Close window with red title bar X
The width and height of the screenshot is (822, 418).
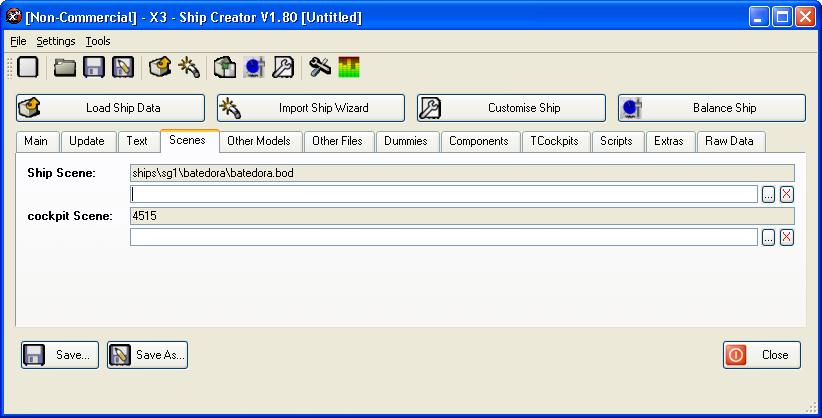pos(805,17)
